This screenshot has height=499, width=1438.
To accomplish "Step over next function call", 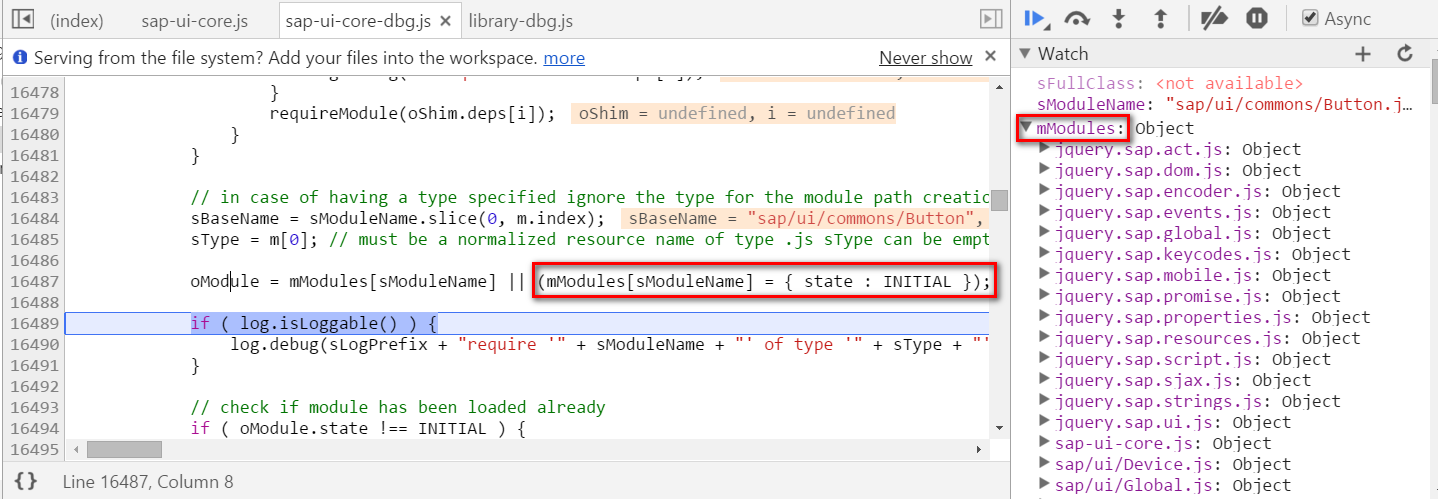I will click(x=1077, y=18).
